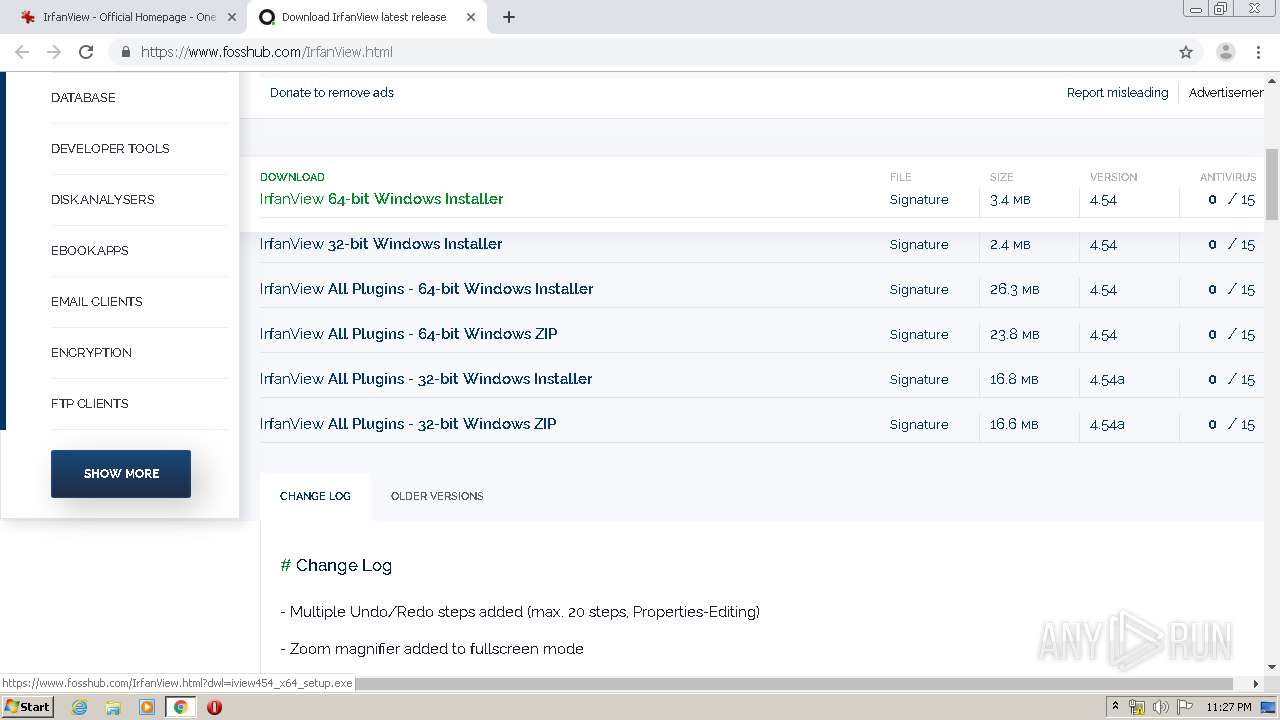Click the Action Center flag tray icon

[1185, 707]
